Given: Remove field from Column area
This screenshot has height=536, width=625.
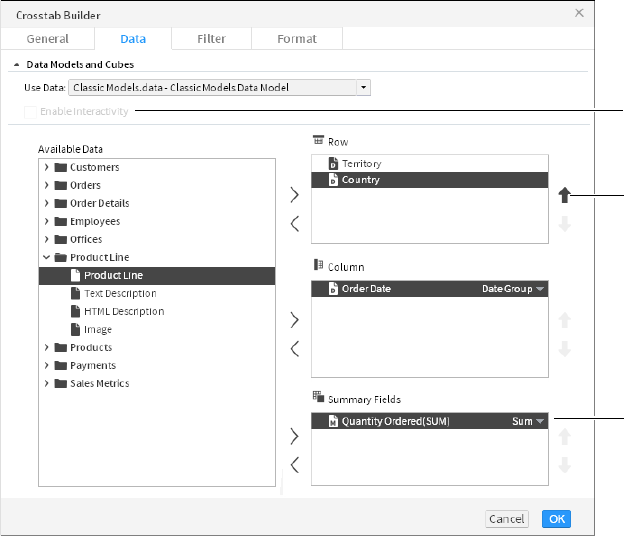Looking at the screenshot, I should pos(294,349).
